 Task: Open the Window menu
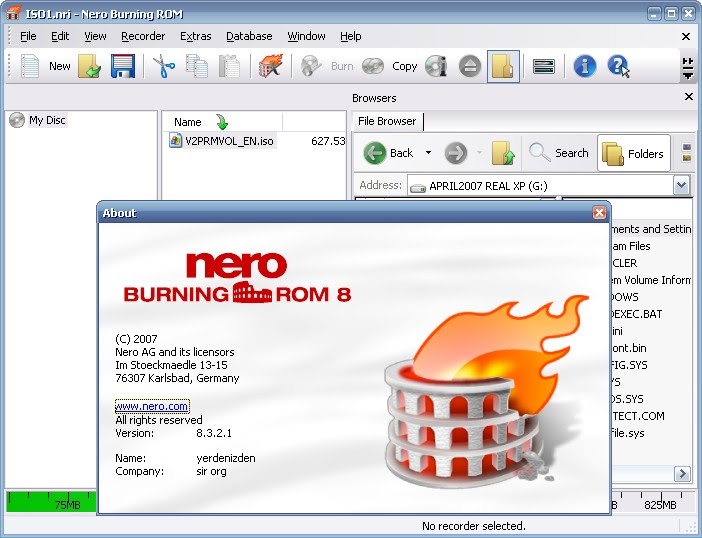[306, 36]
